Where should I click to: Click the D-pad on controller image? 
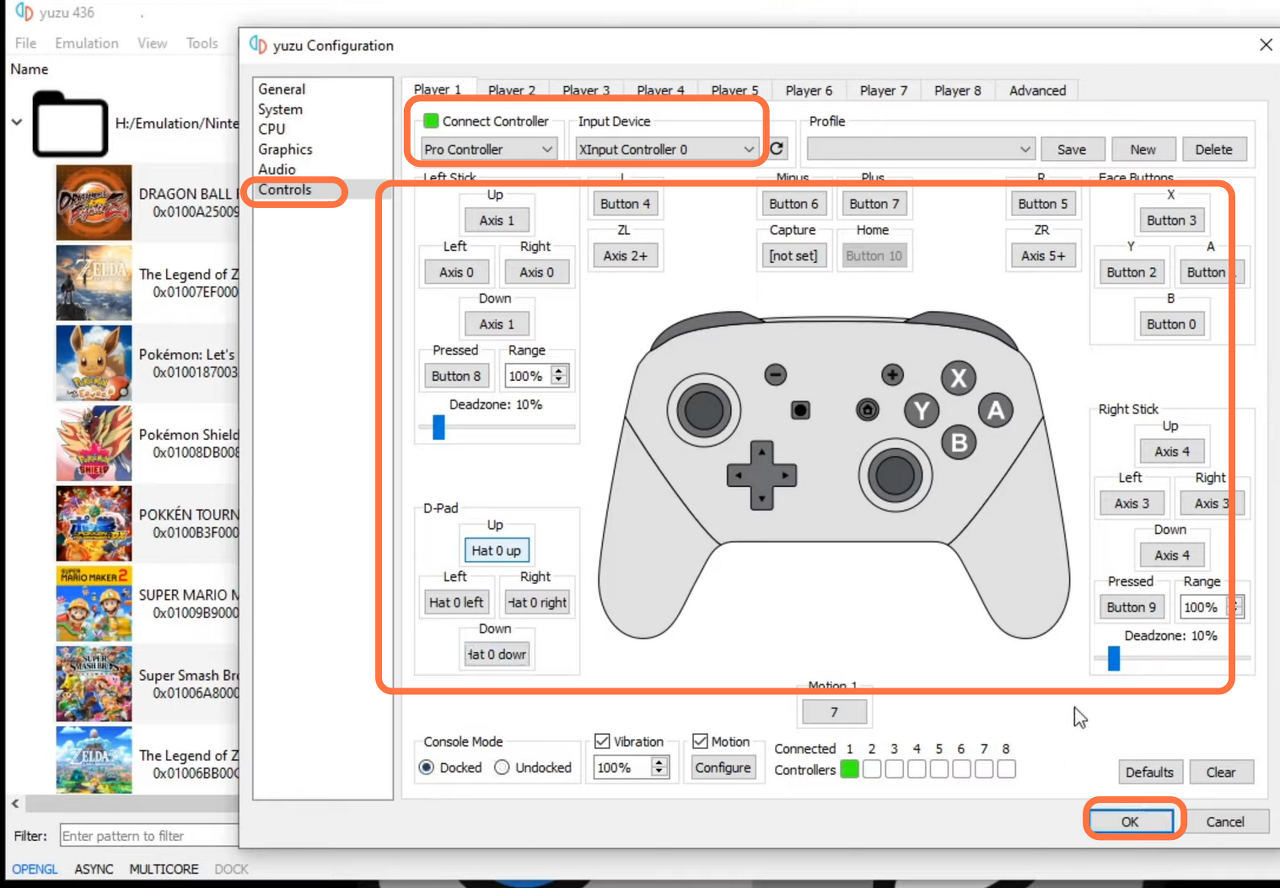pyautogui.click(x=761, y=475)
